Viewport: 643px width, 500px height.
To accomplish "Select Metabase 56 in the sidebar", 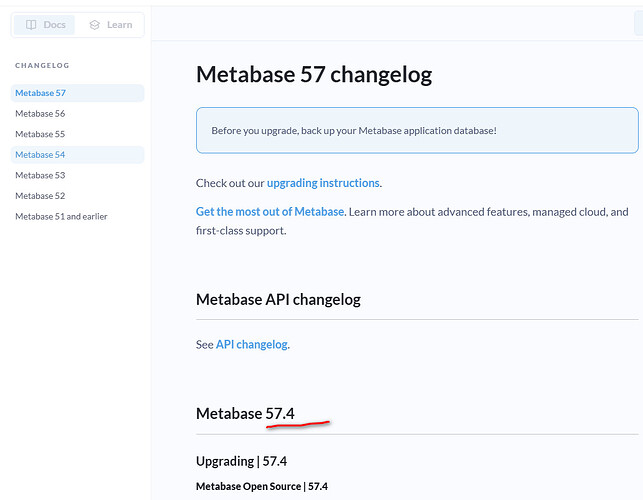I will point(40,114).
